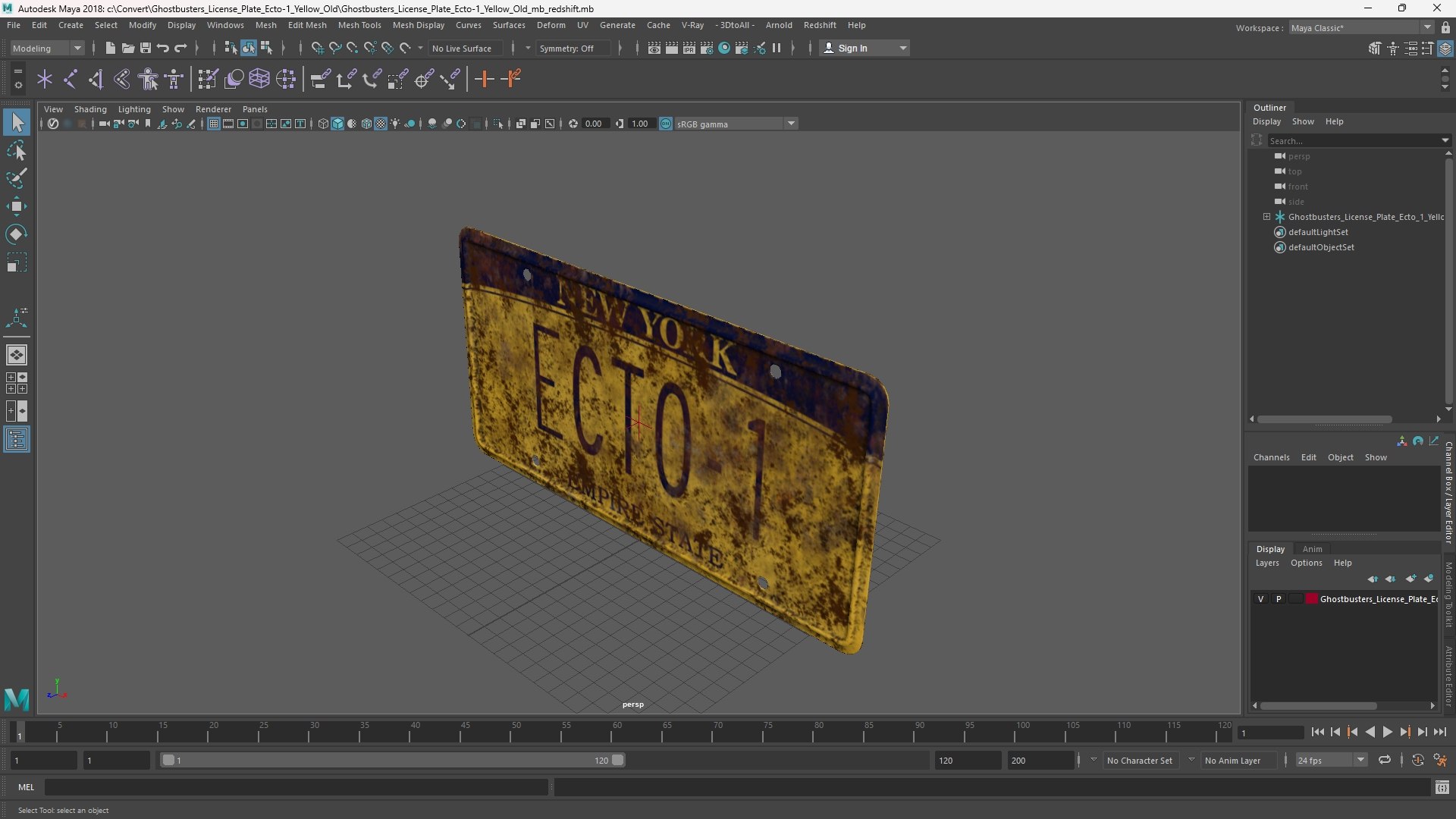Image resolution: width=1456 pixels, height=819 pixels.
Task: Select the arrow Select tool in toolbox
Action: click(17, 122)
